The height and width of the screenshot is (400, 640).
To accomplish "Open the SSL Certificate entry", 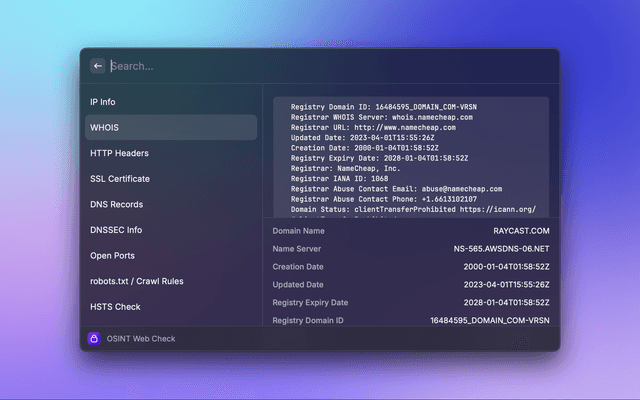I will click(x=170, y=179).
